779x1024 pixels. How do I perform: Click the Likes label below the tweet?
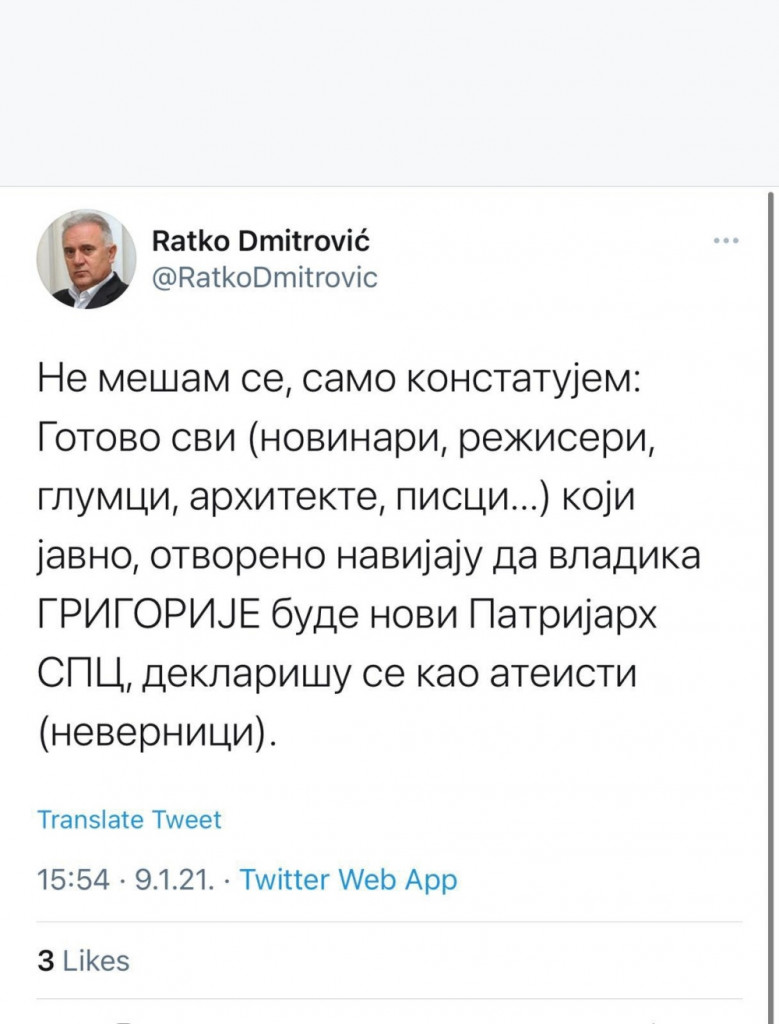coord(98,960)
